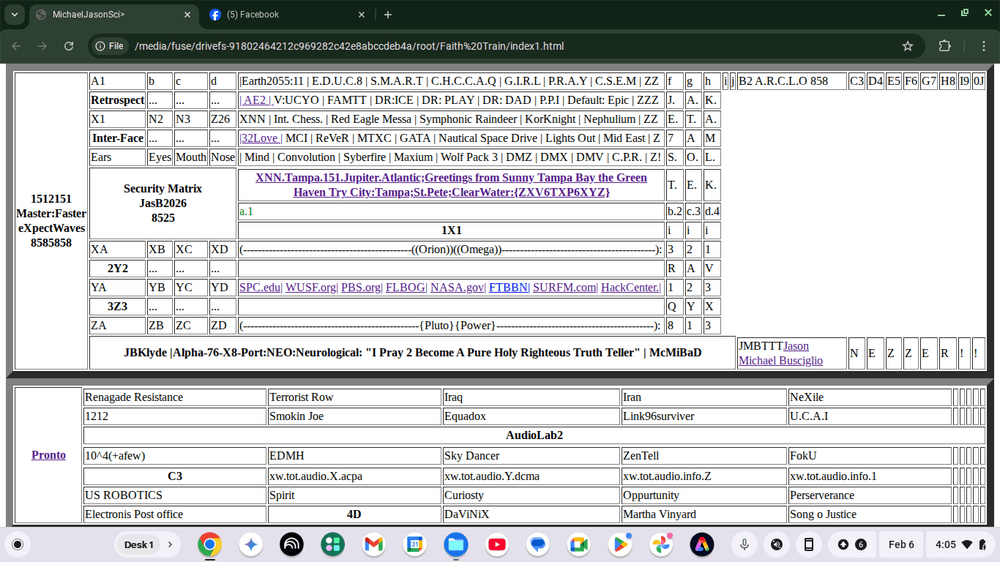1000x562 pixels.
Task: Open the 32Love link
Action: [x=260, y=138]
